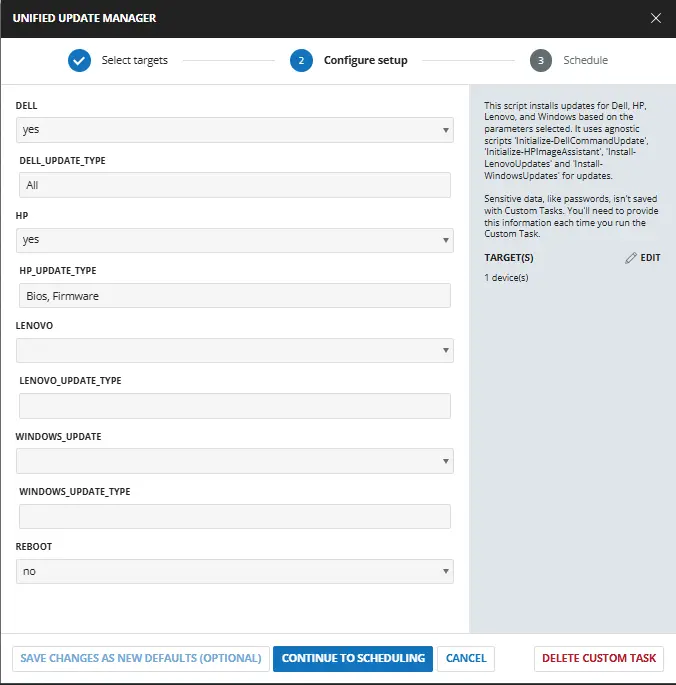
Task: Click the empty LENOVO_UPDATE_TYPE input field
Action: (235, 406)
